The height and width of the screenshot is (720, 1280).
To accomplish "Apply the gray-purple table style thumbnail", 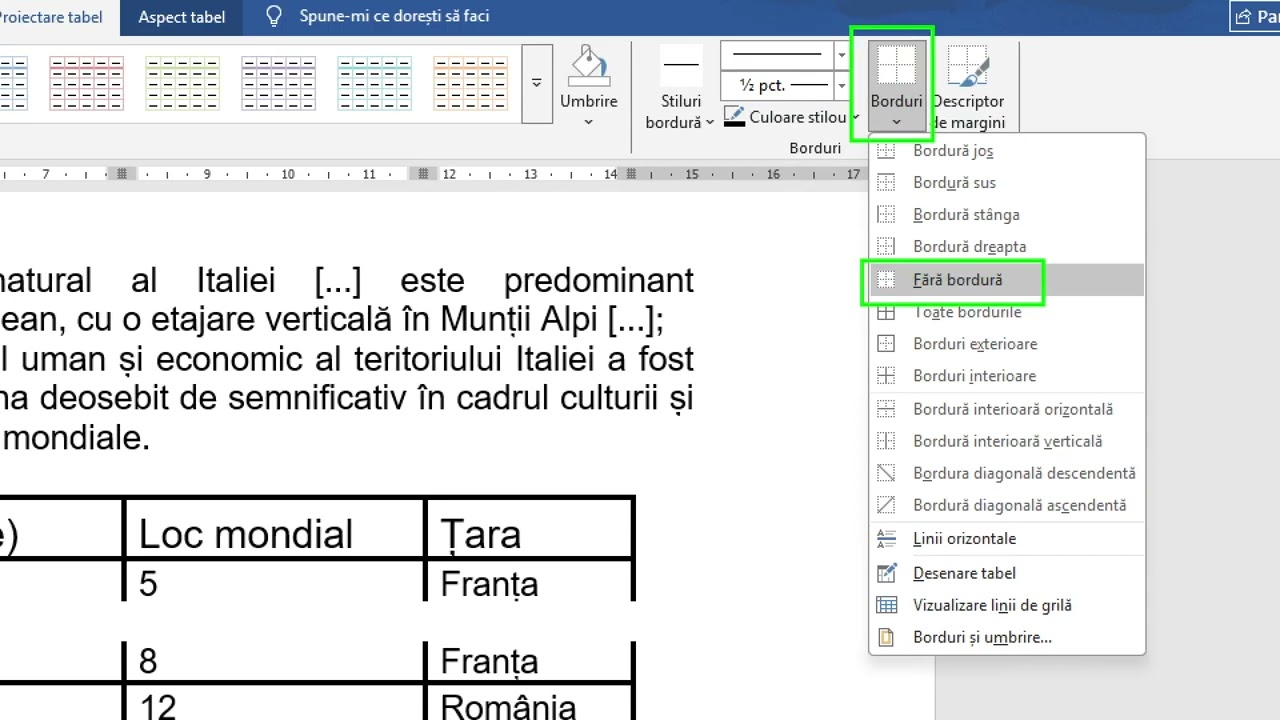I will click(x=278, y=83).
